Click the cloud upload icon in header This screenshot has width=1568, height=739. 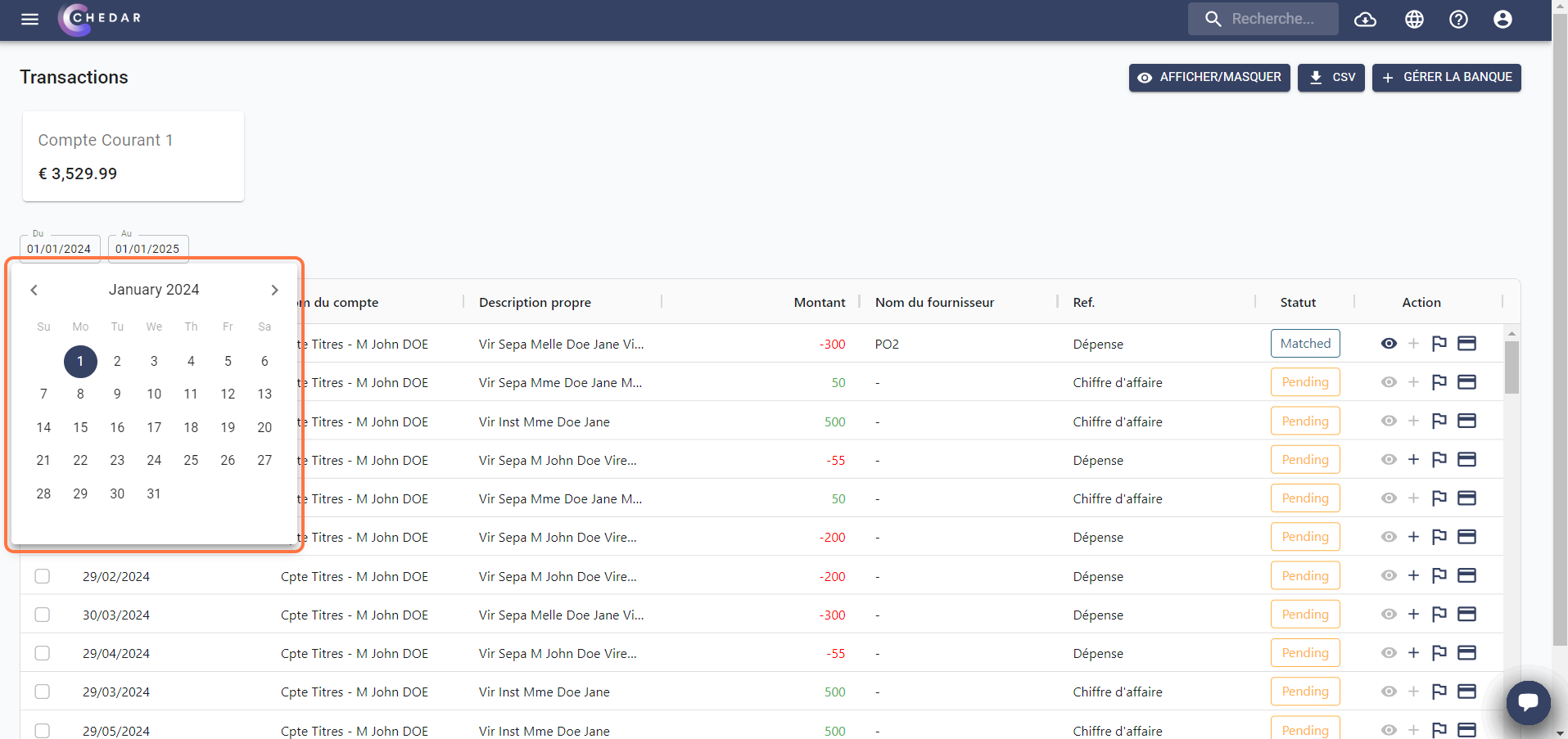point(1365,19)
